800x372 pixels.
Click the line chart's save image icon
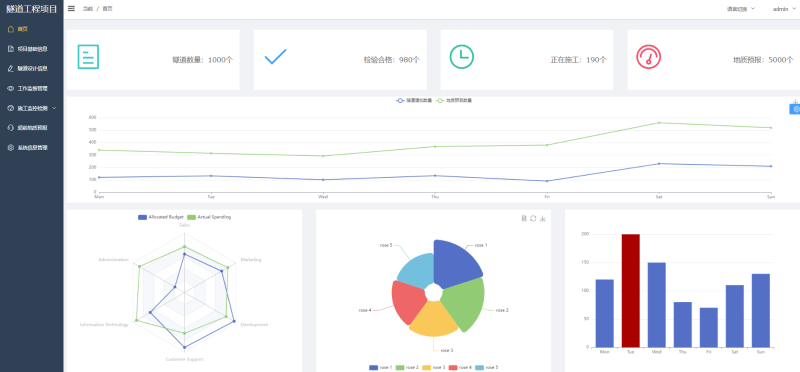coord(795,102)
